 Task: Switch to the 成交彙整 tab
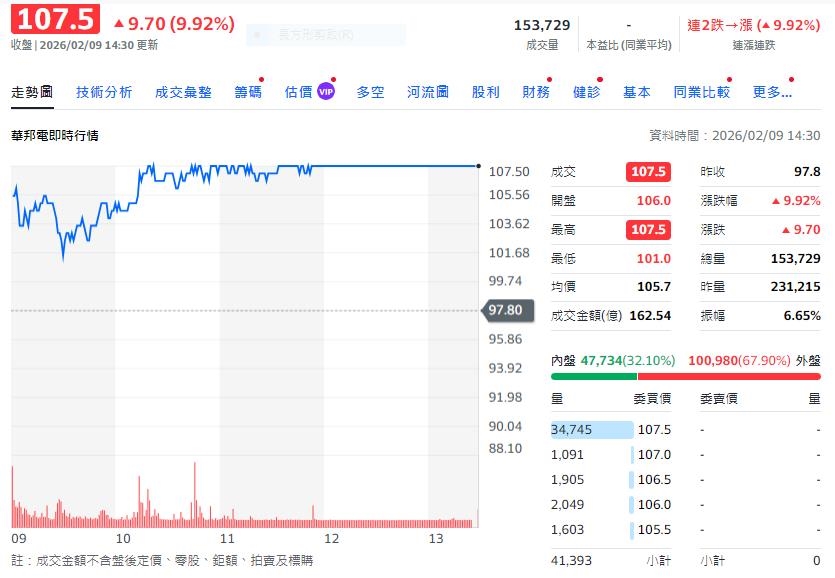tap(183, 92)
